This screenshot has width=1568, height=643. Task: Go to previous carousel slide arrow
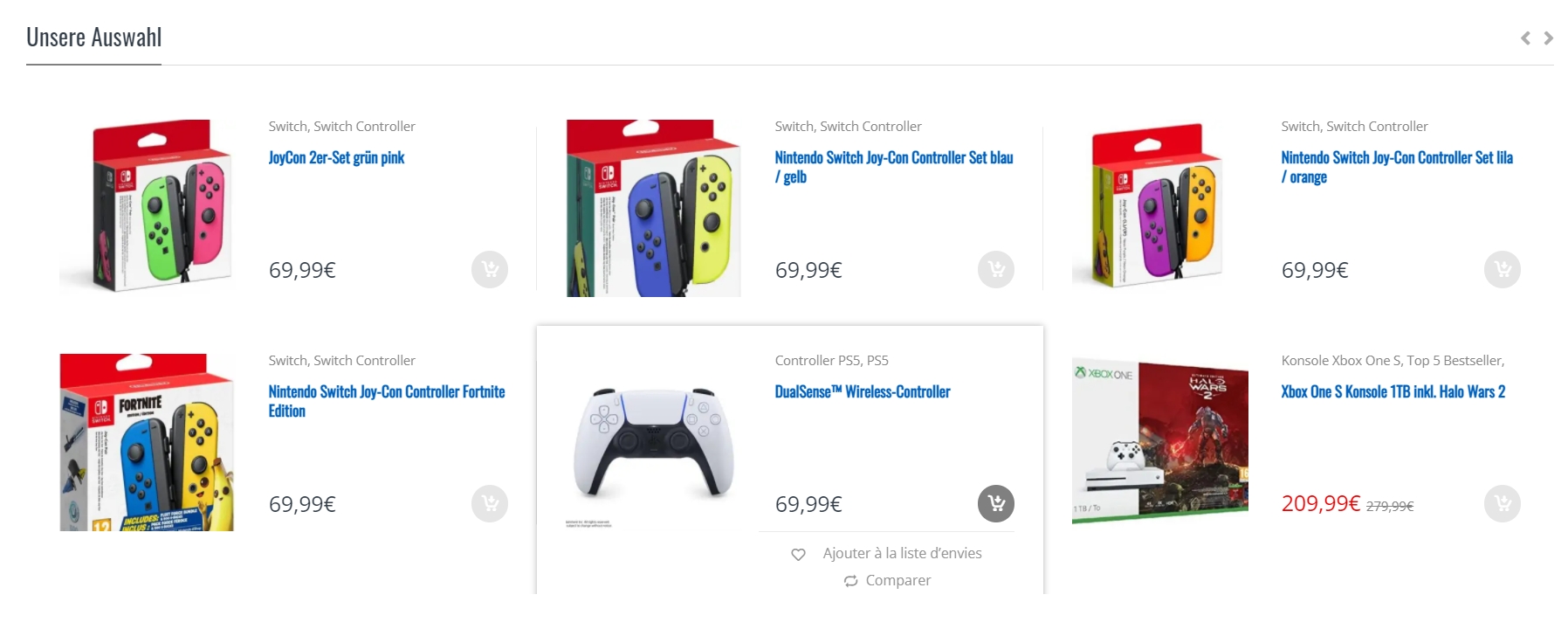click(1525, 38)
